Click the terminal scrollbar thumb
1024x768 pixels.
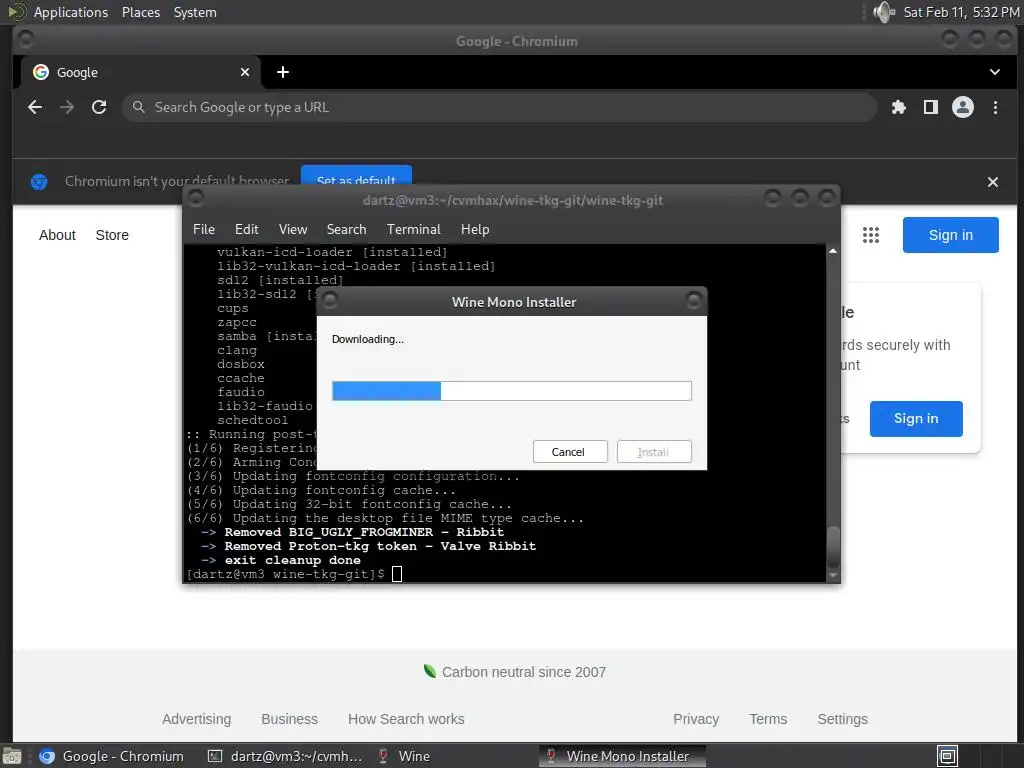click(833, 547)
